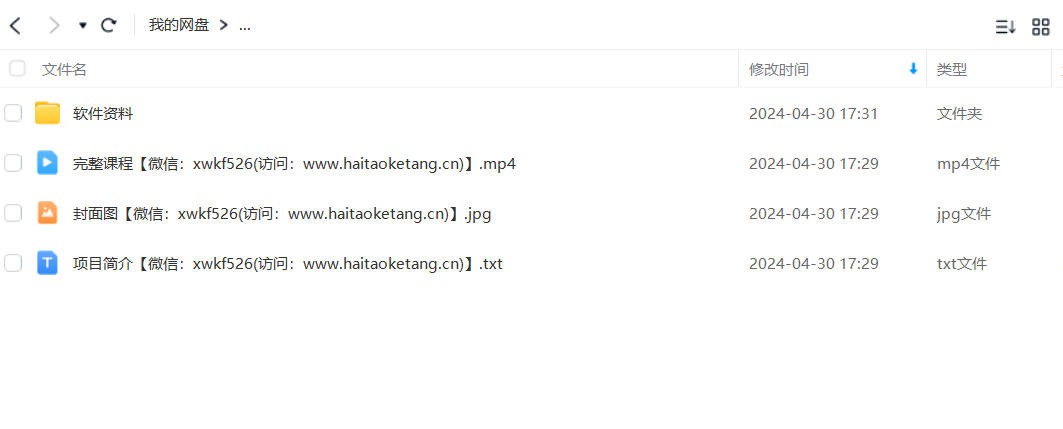The width and height of the screenshot is (1063, 429).
Task: Sort files by 文件名 column header
Action: pyautogui.click(x=64, y=69)
